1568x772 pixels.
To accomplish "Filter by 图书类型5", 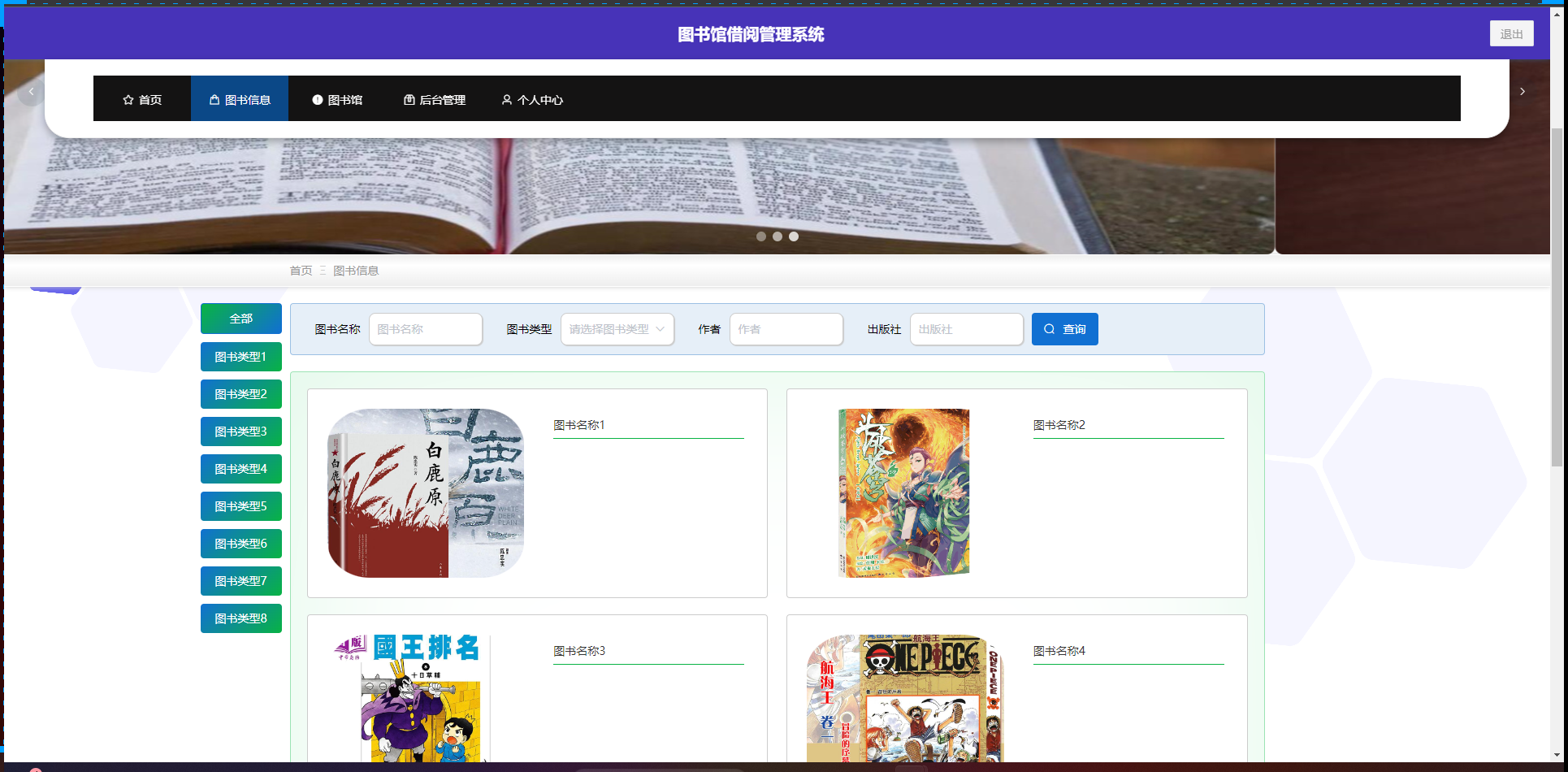I will pos(241,506).
